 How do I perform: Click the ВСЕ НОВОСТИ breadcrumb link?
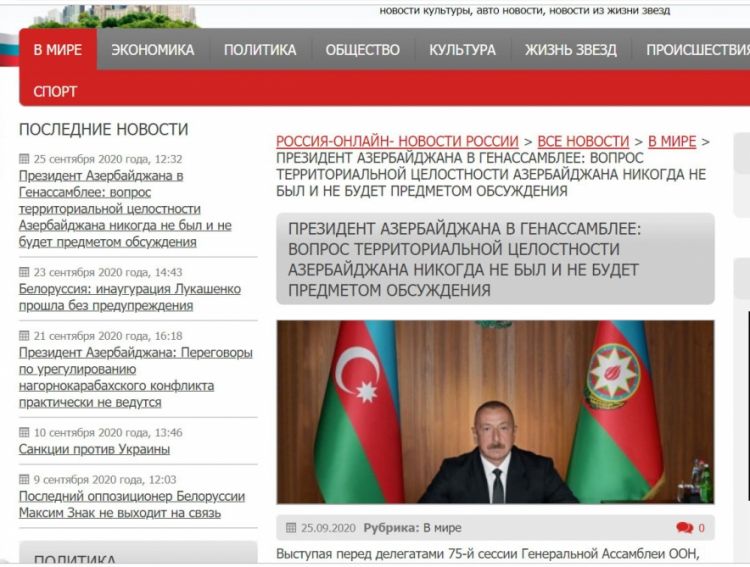click(x=583, y=142)
